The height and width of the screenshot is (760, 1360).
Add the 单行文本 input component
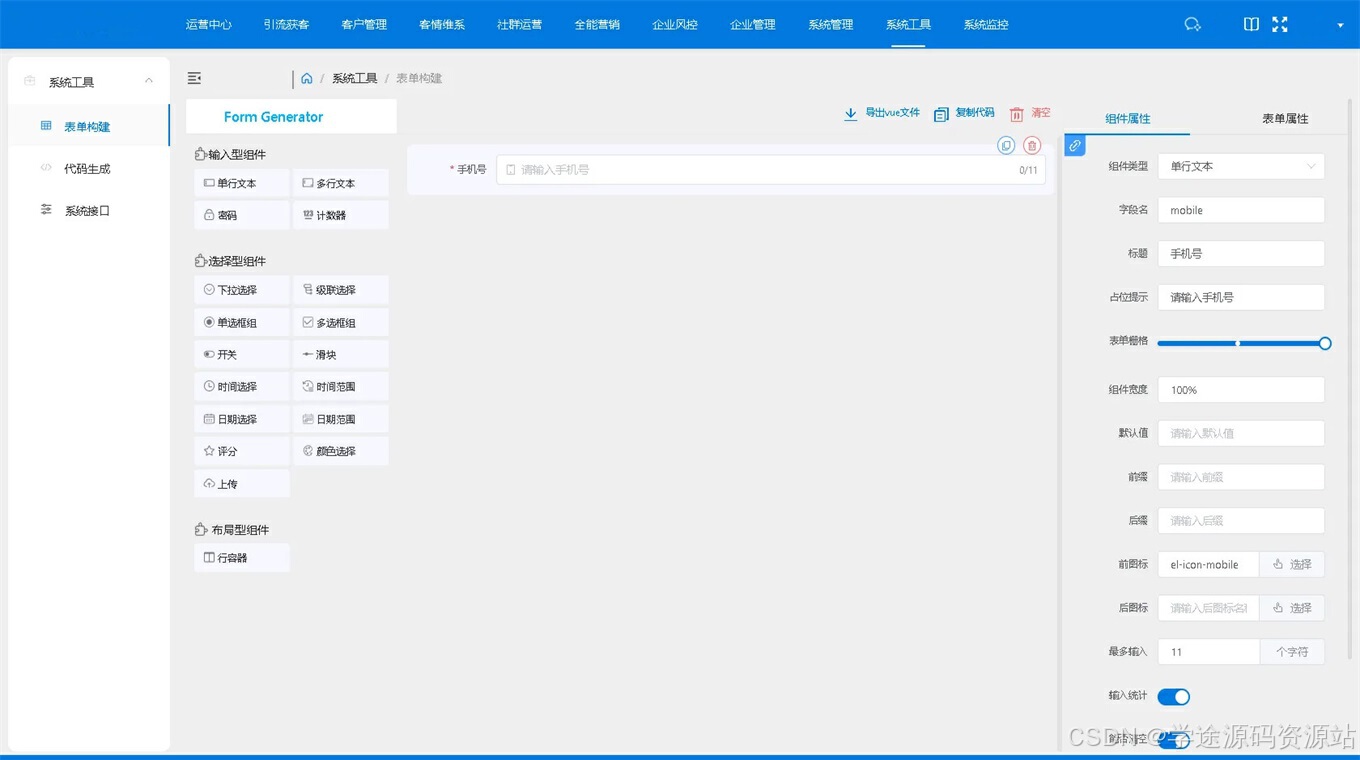click(242, 184)
